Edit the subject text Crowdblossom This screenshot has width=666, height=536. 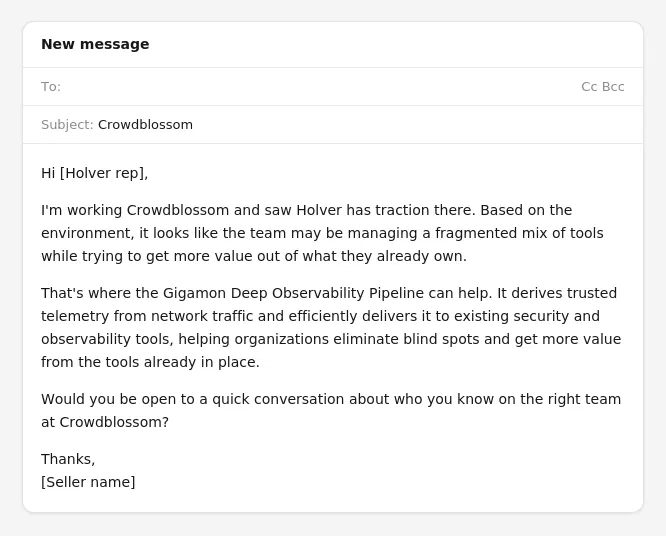[145, 125]
